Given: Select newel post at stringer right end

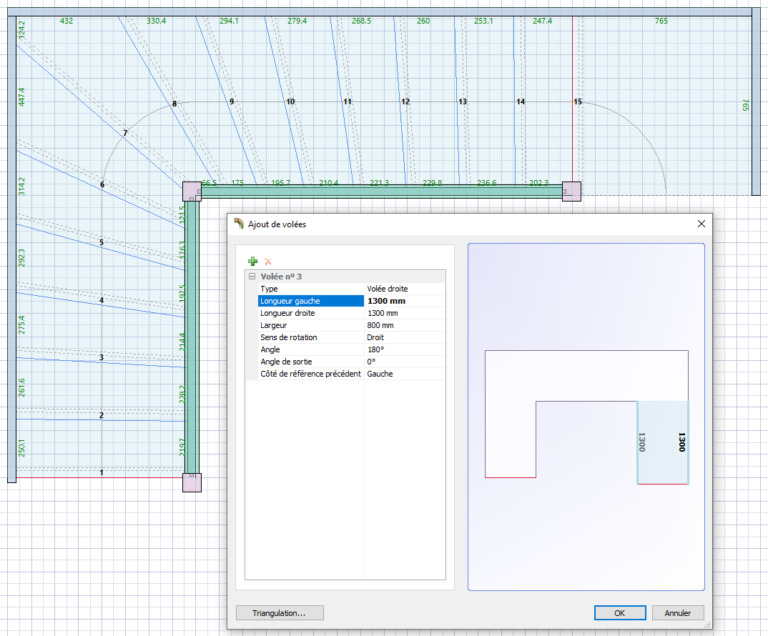Looking at the screenshot, I should coord(572,192).
